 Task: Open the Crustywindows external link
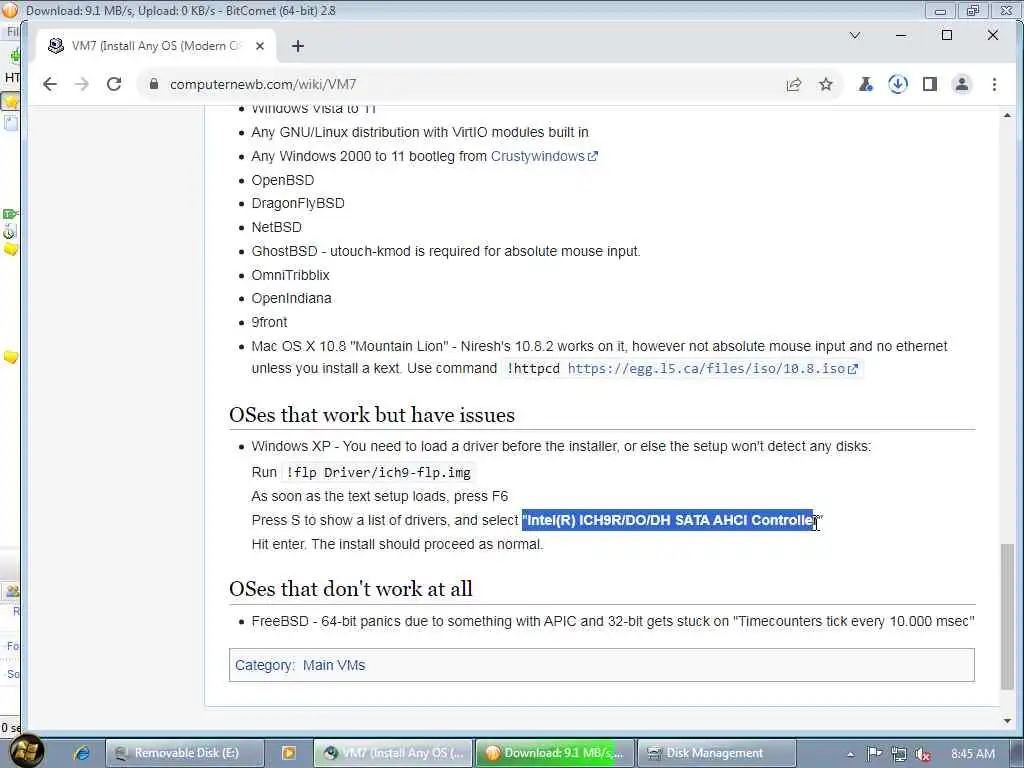click(x=544, y=156)
